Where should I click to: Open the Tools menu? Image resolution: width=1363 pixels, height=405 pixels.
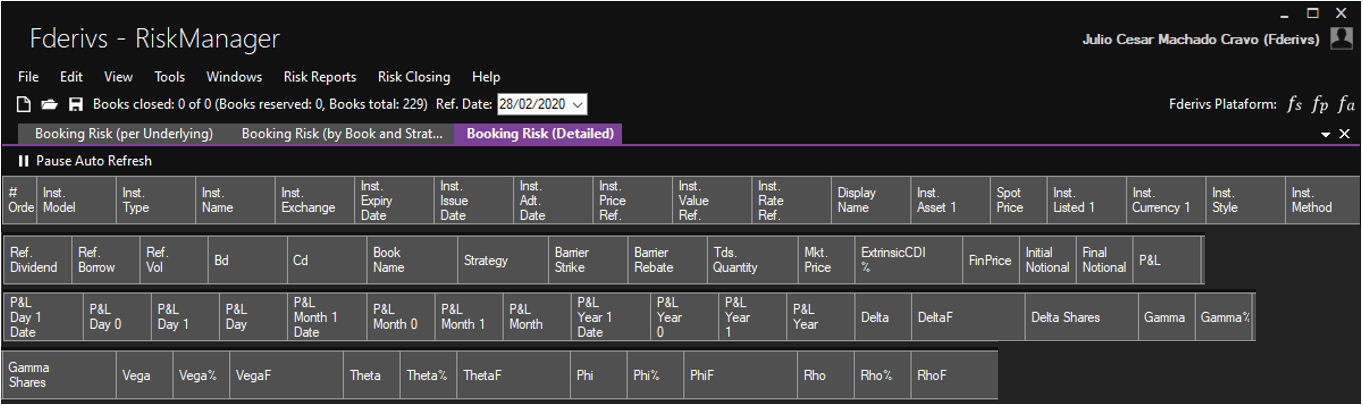click(170, 77)
